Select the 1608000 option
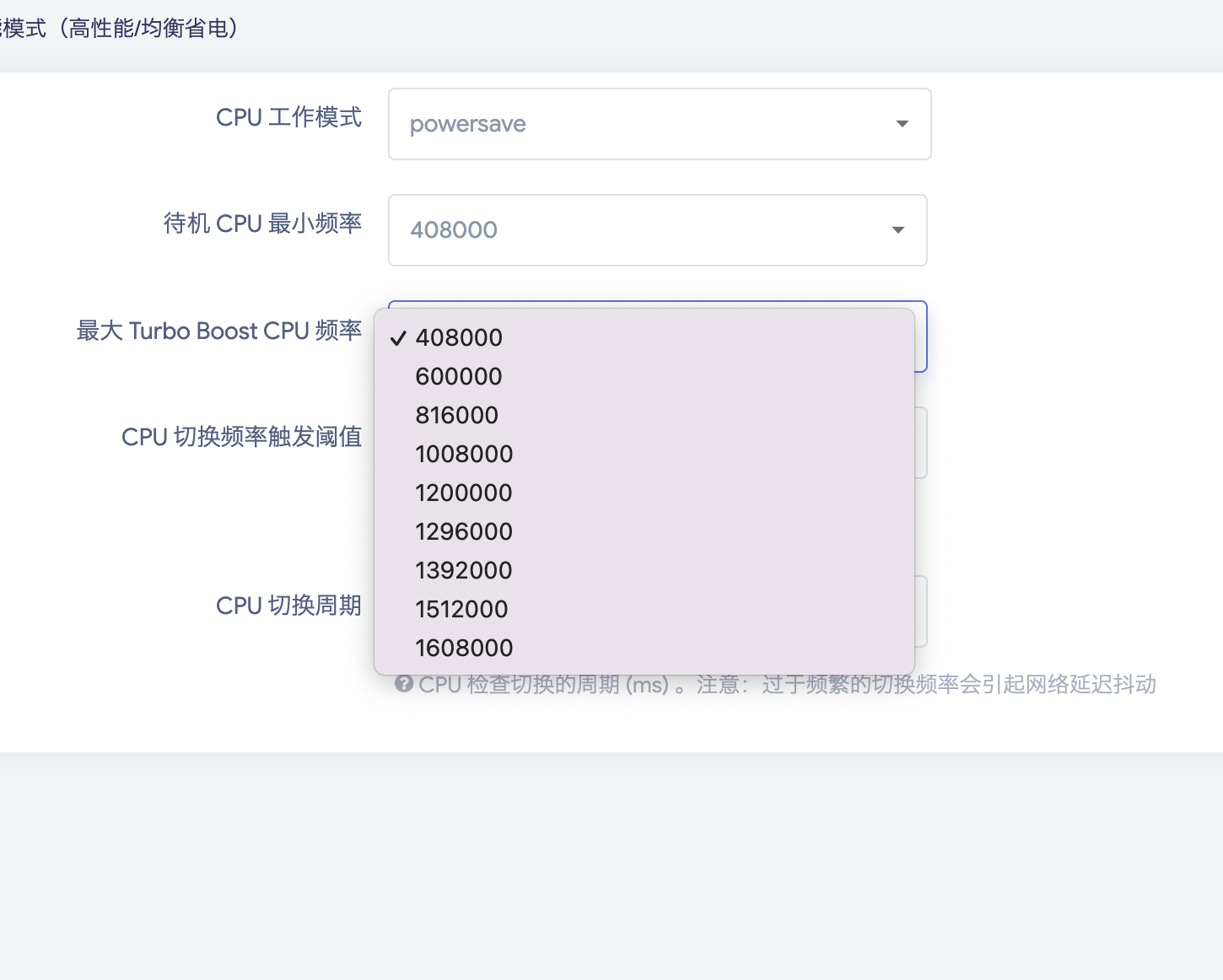This screenshot has width=1223, height=980. [x=644, y=648]
